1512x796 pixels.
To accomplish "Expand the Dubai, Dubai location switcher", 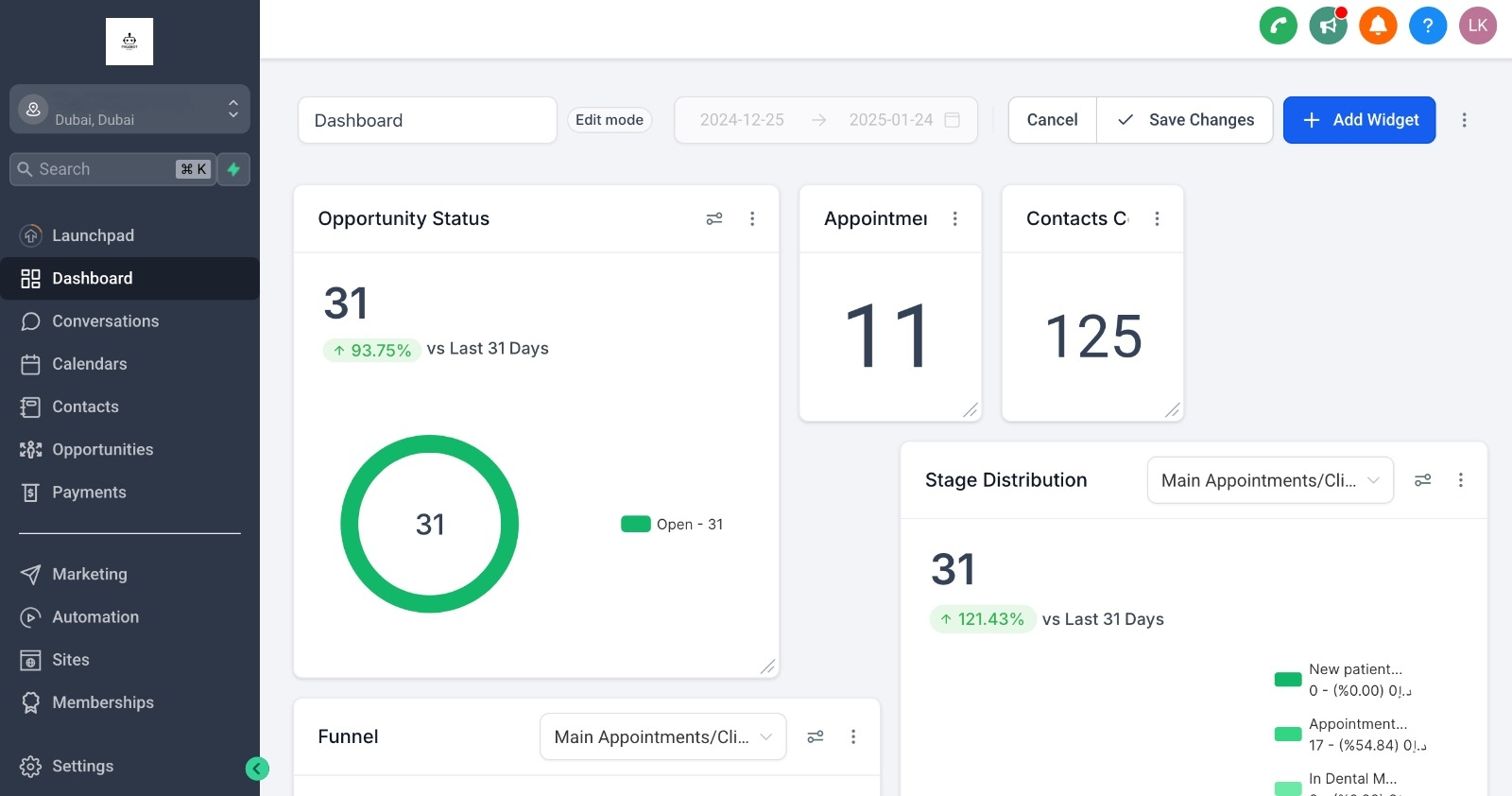I will click(x=129, y=110).
